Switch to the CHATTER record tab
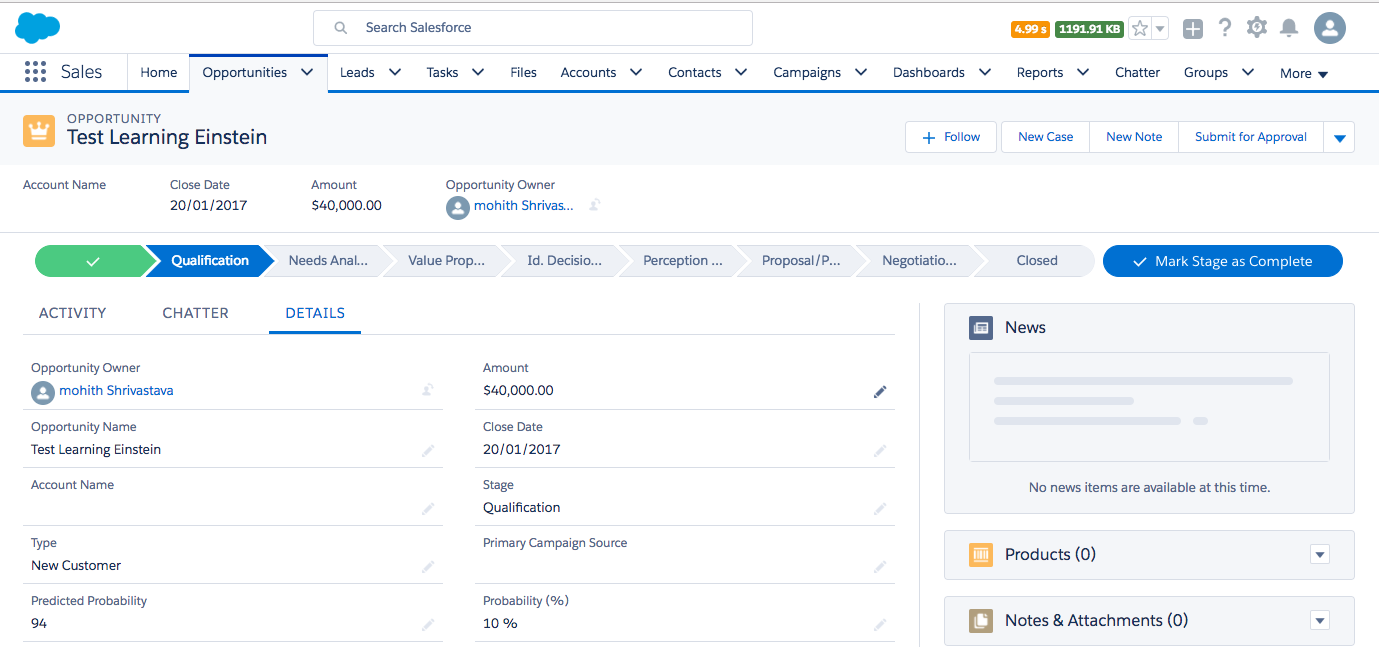1379x647 pixels. coord(195,313)
